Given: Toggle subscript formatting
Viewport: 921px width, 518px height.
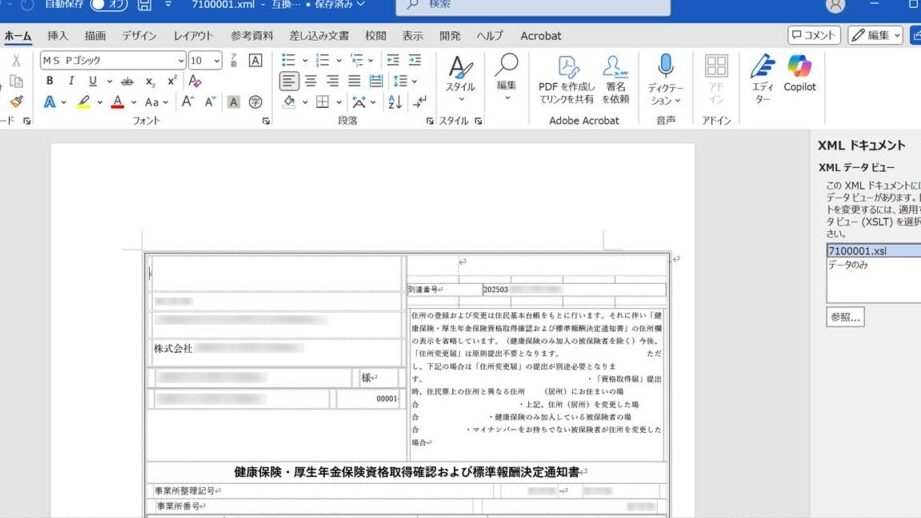Looking at the screenshot, I should [150, 81].
